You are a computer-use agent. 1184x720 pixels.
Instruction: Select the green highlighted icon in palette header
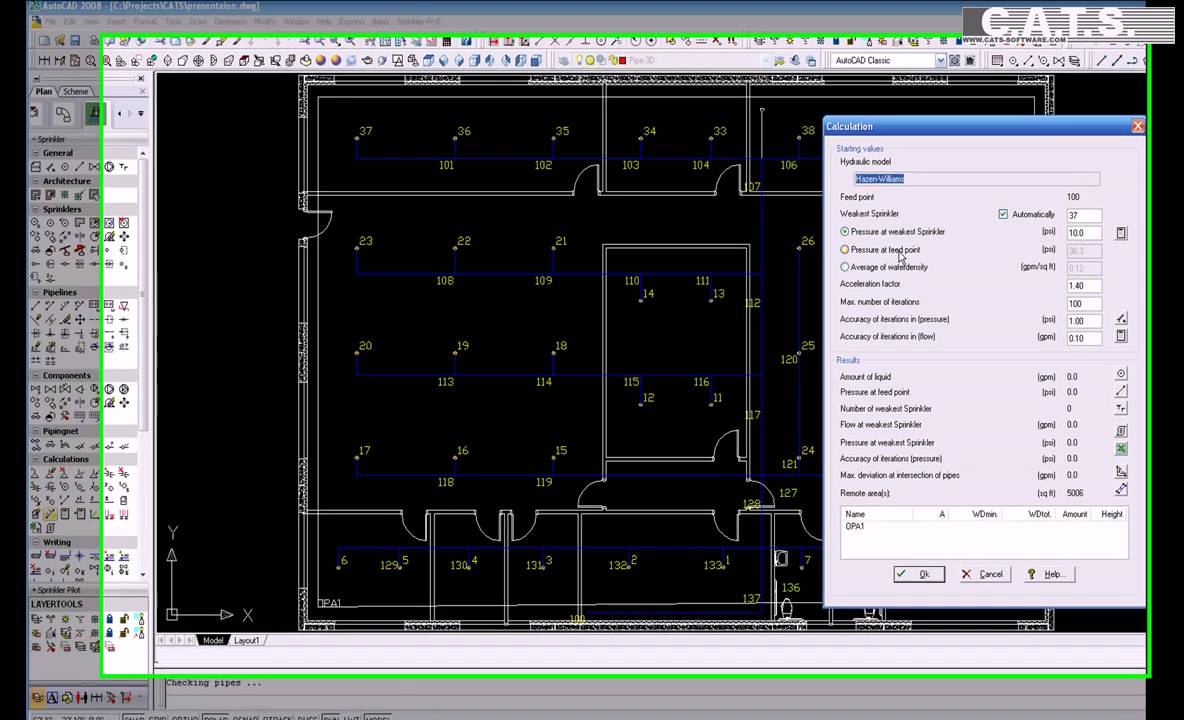coord(94,114)
